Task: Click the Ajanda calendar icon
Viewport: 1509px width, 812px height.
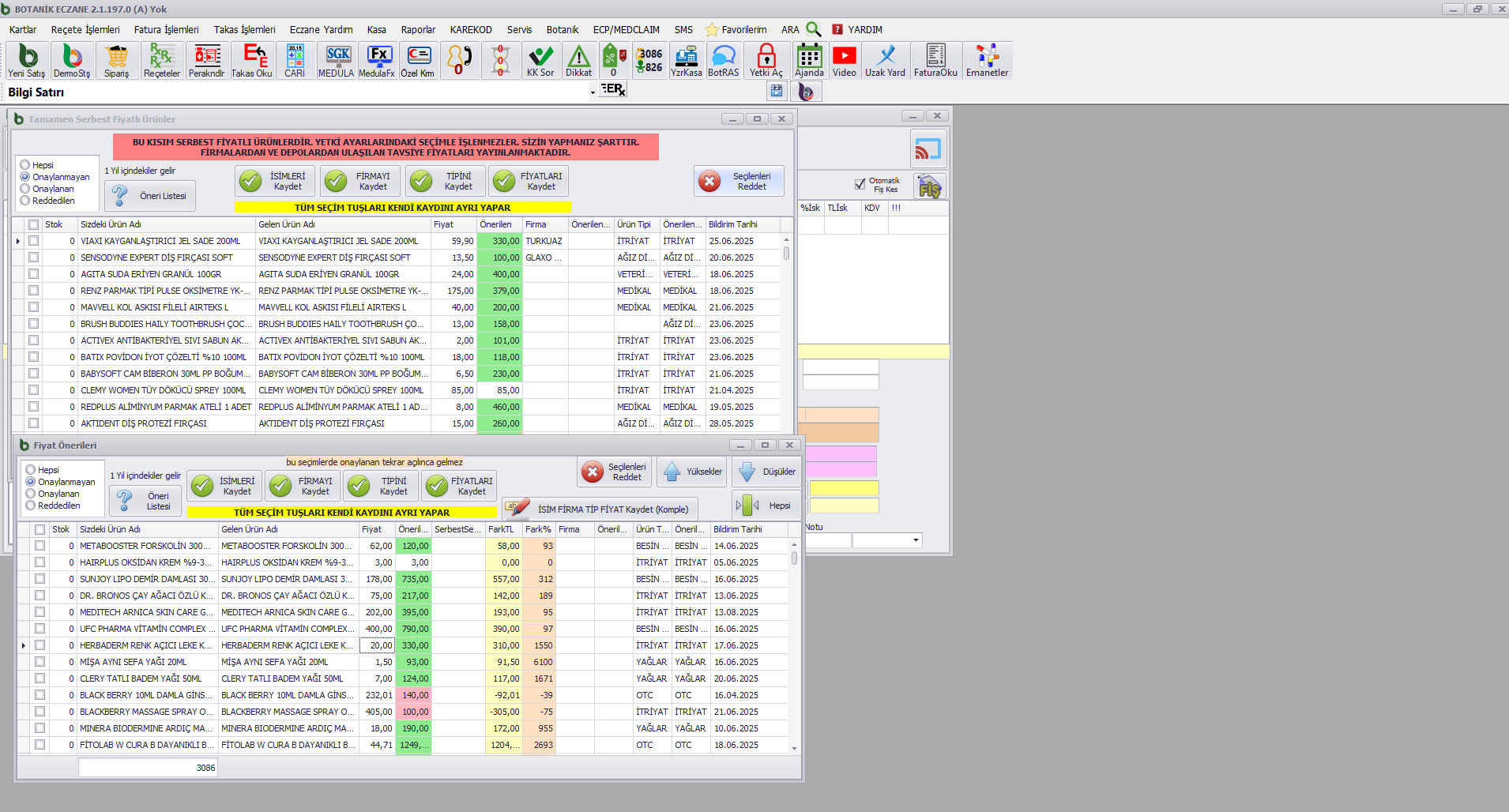Action: (x=809, y=61)
